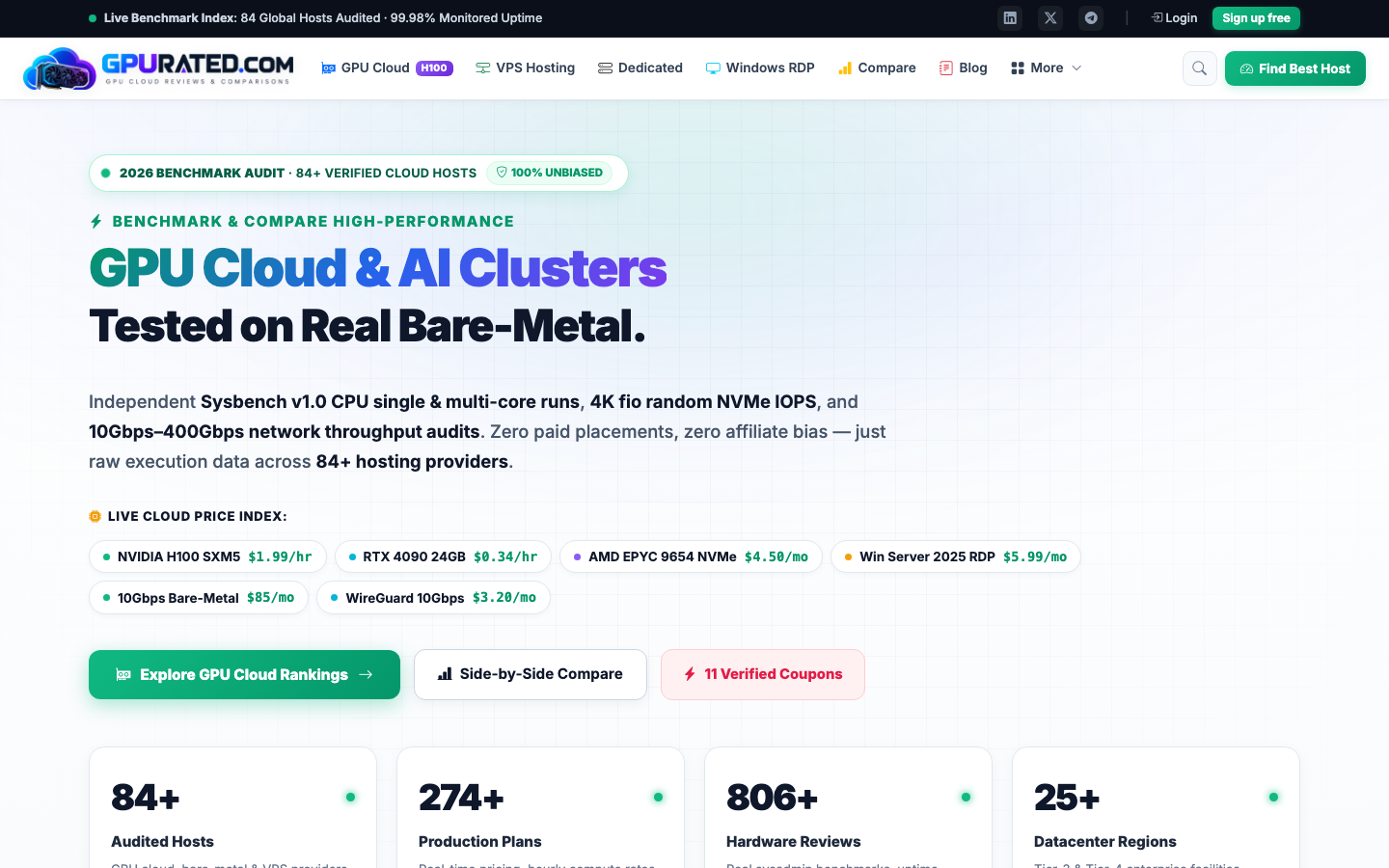Open the LinkedIn icon in top bar

pos(1010,18)
